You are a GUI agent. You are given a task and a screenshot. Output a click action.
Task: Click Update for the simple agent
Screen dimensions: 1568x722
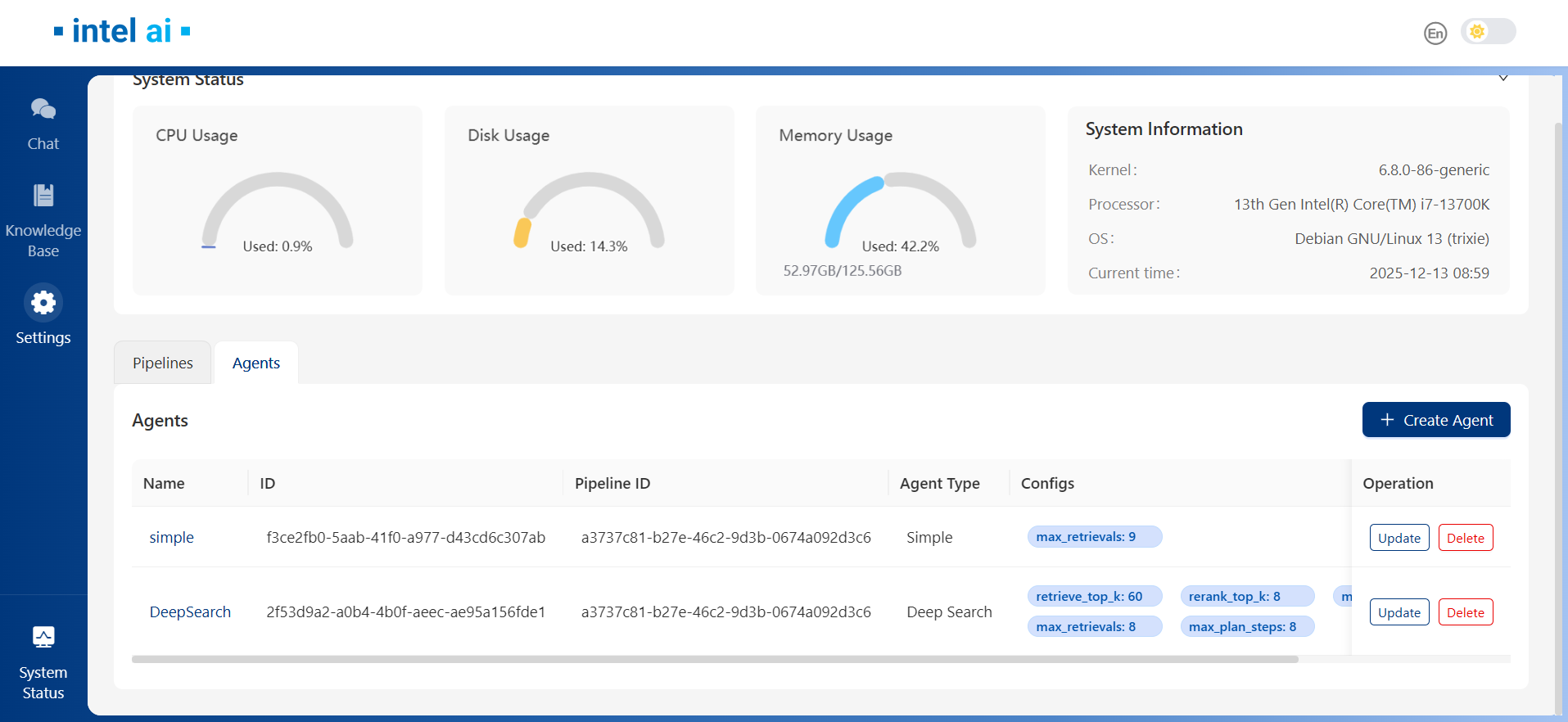pos(1399,538)
